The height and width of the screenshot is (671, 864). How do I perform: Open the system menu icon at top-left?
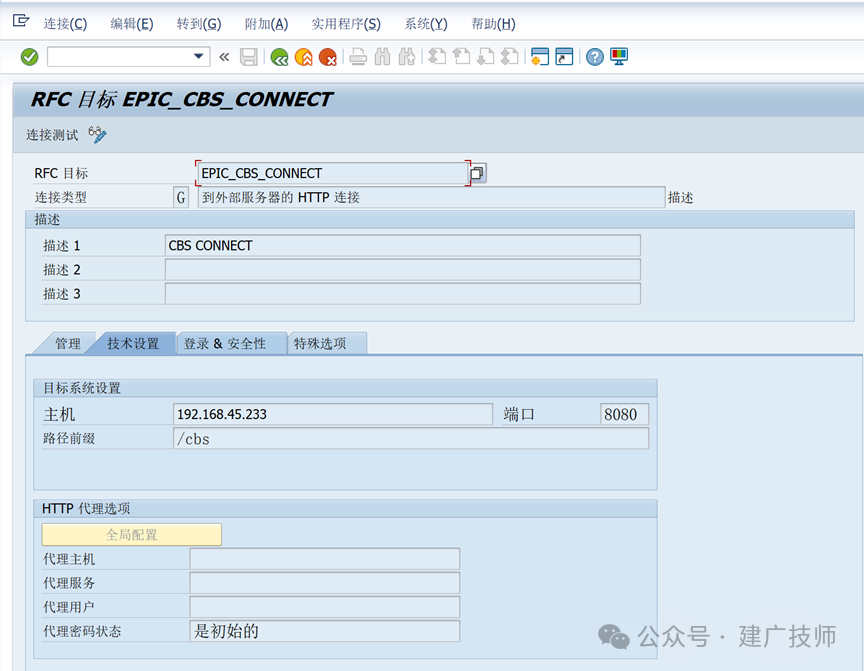pos(20,21)
